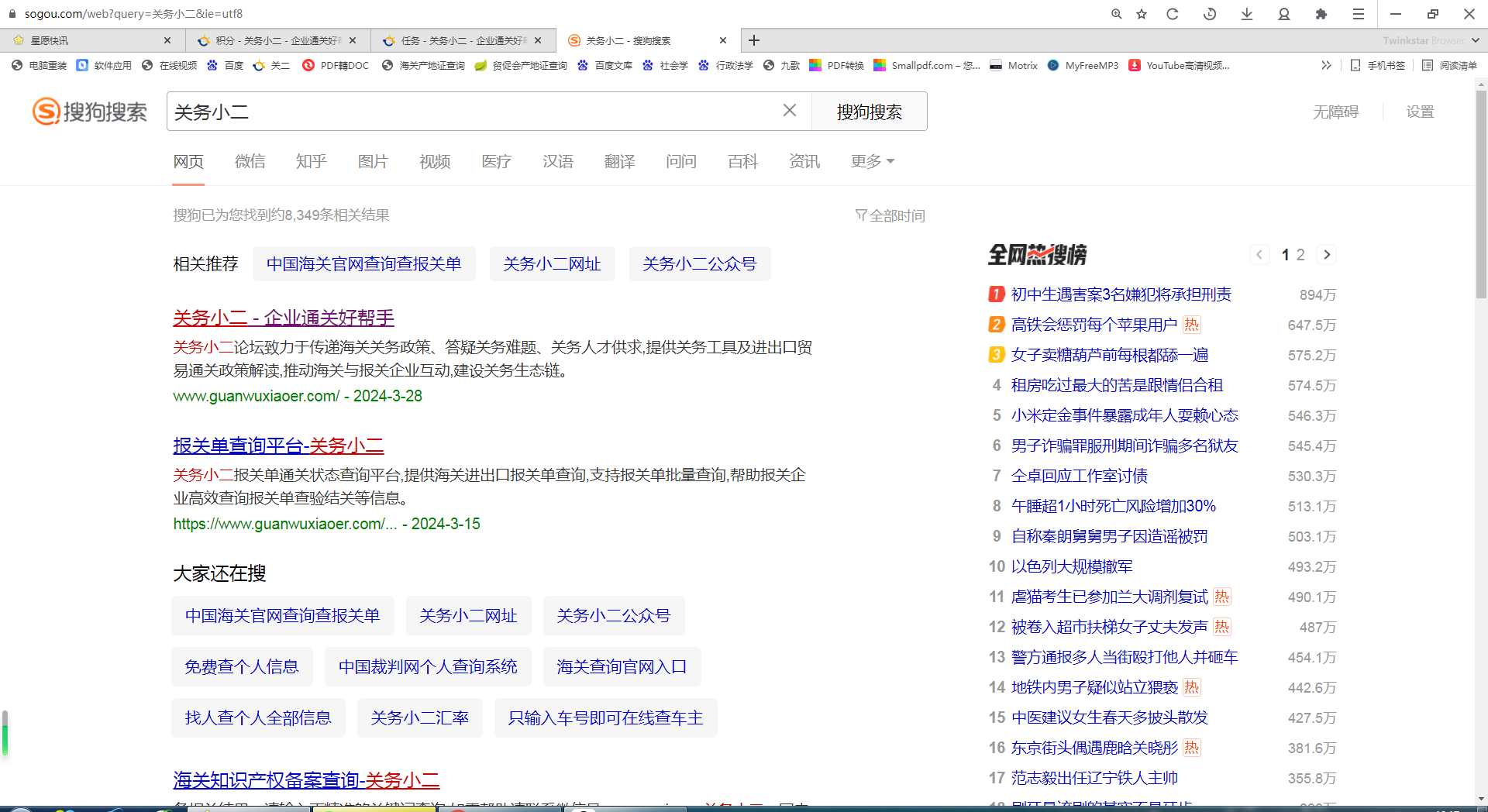The image size is (1488, 812).
Task: Bookmark this page with the star icon
Action: (x=1142, y=14)
